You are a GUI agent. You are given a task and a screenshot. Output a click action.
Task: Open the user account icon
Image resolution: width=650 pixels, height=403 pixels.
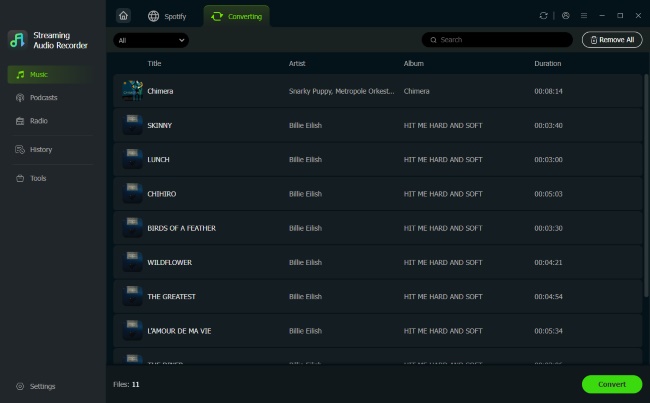coord(565,16)
